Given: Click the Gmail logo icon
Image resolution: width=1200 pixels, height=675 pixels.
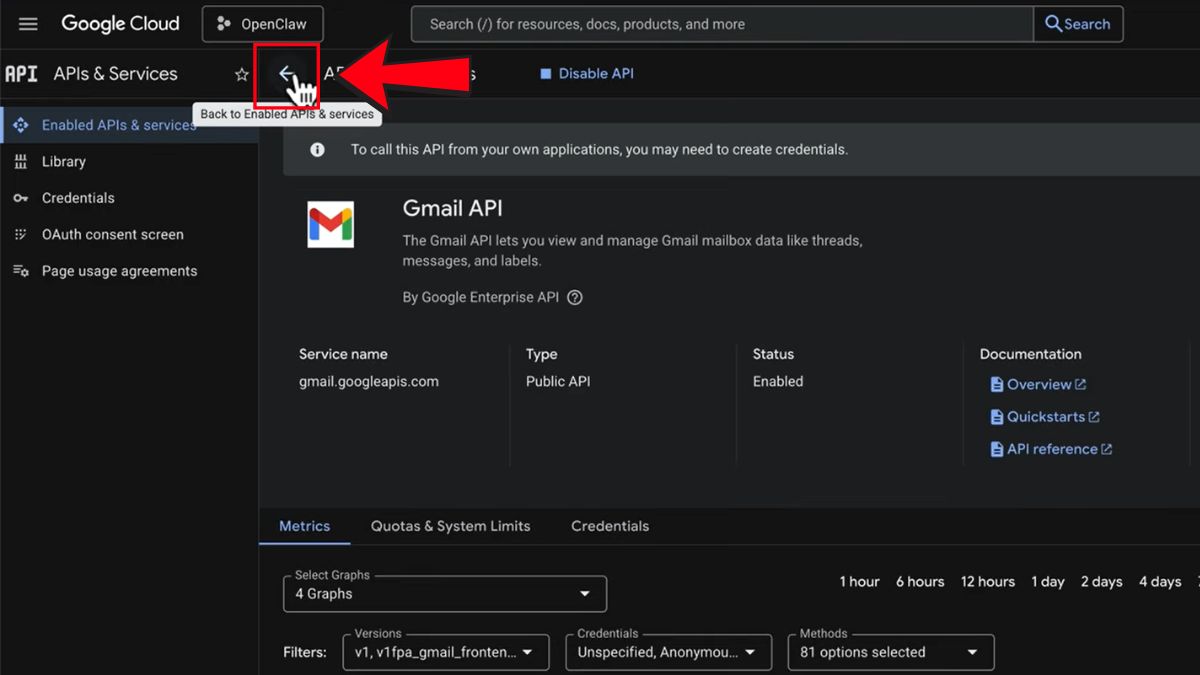Looking at the screenshot, I should point(330,224).
